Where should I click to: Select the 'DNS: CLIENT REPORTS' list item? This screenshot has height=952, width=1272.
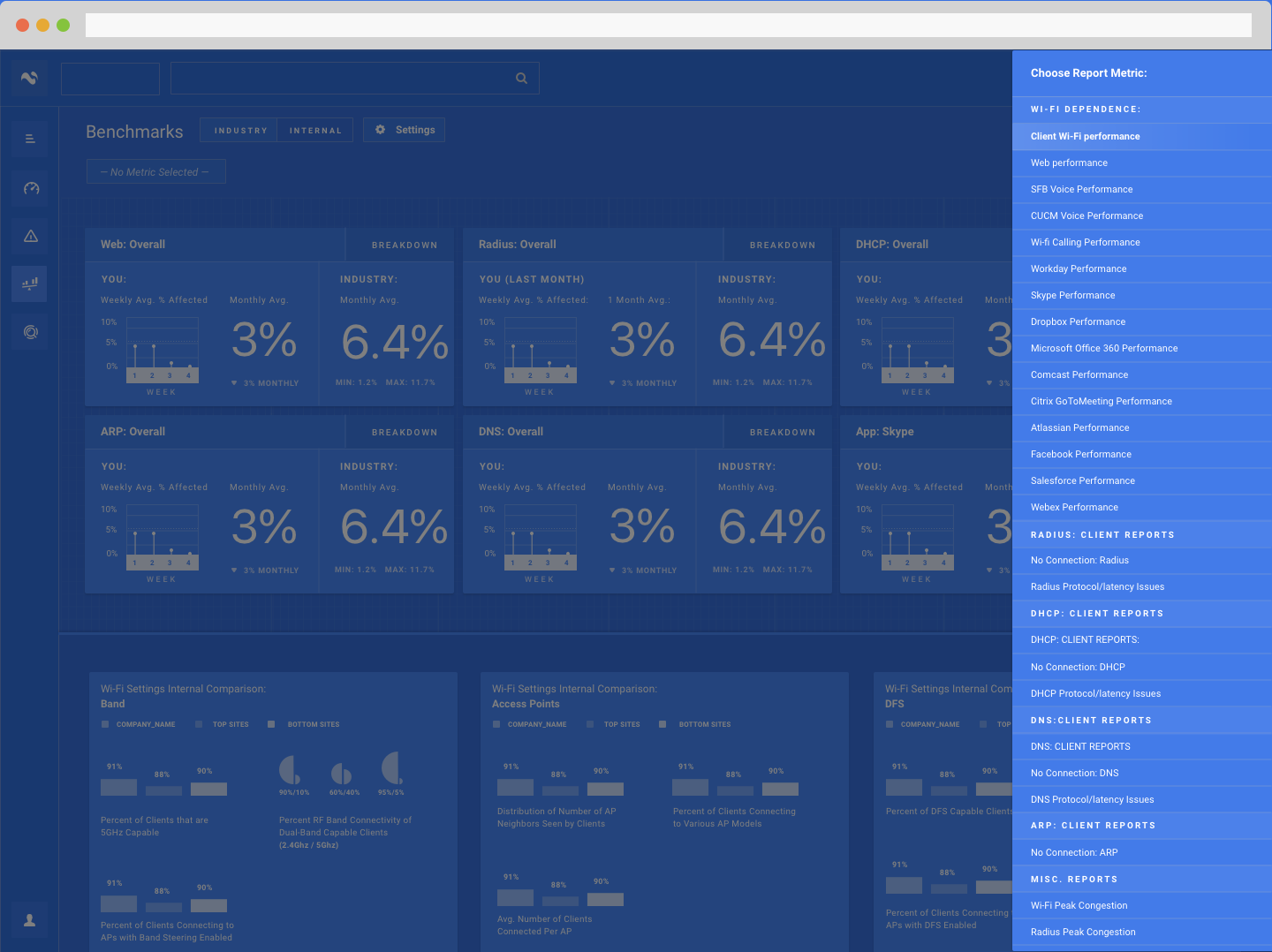[x=1142, y=746]
